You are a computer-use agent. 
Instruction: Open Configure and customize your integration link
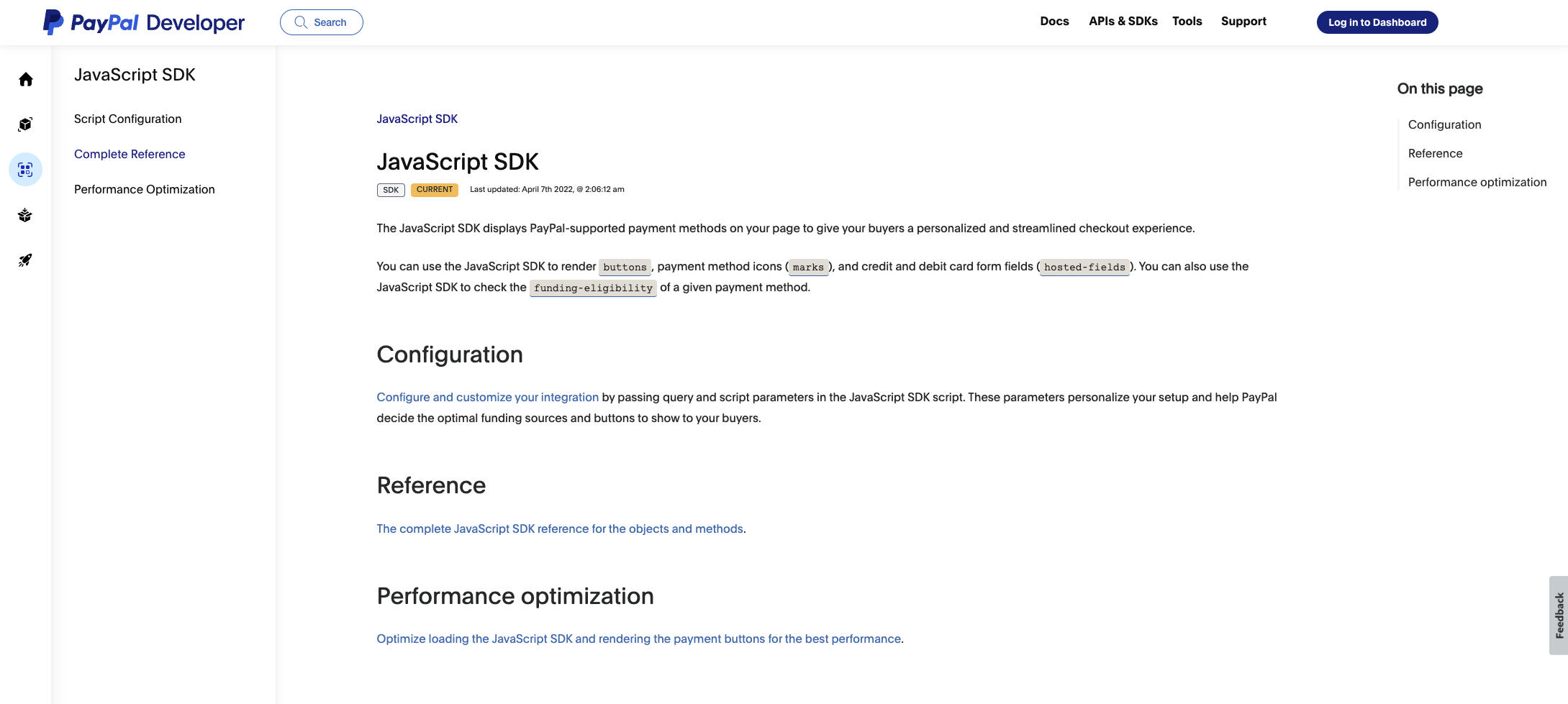[x=488, y=397]
